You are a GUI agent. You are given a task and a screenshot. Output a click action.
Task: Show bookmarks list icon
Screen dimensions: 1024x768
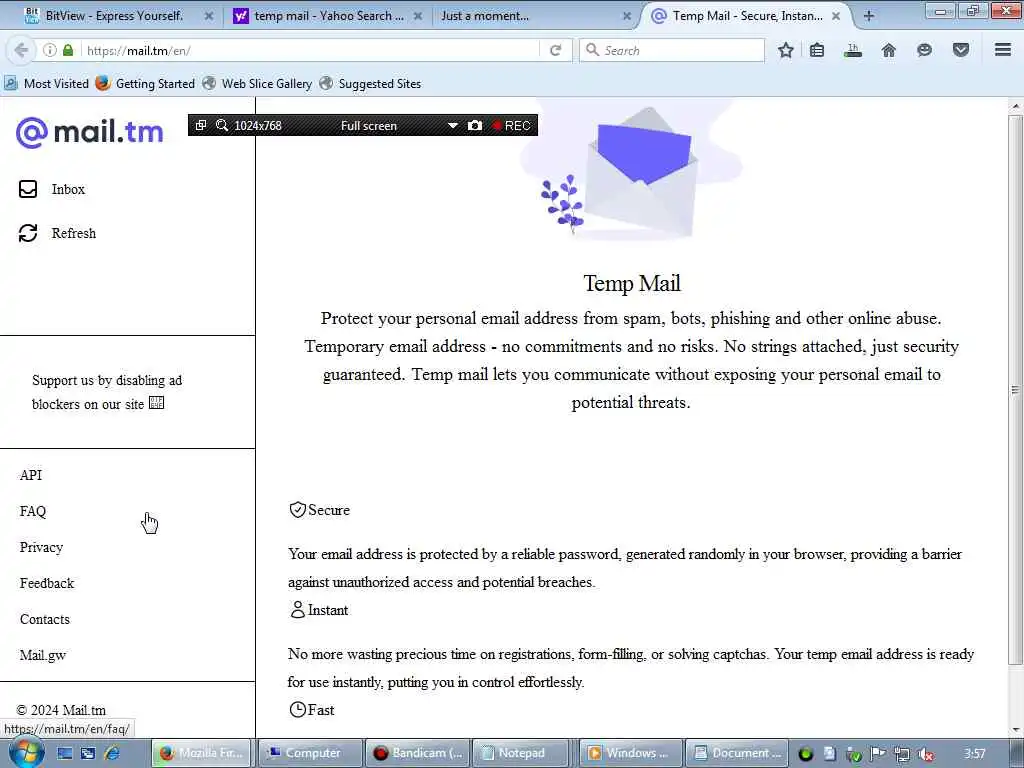point(816,50)
